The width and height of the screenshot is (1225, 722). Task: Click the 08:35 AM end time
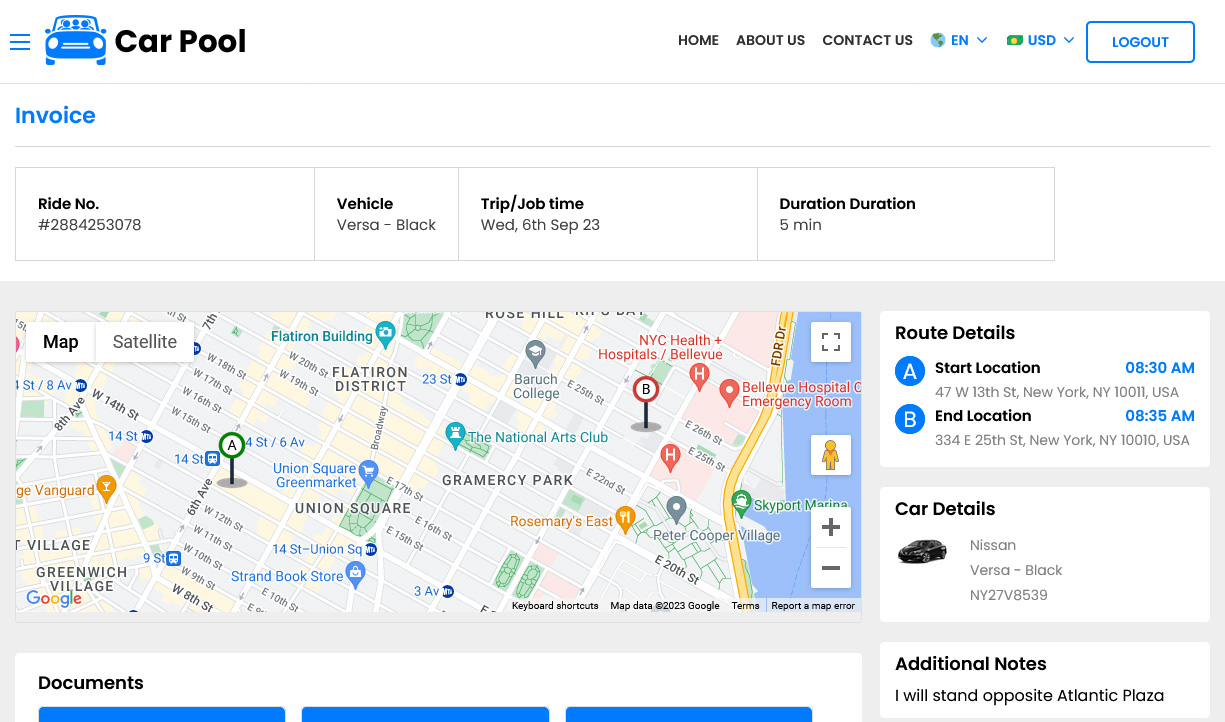(1160, 416)
